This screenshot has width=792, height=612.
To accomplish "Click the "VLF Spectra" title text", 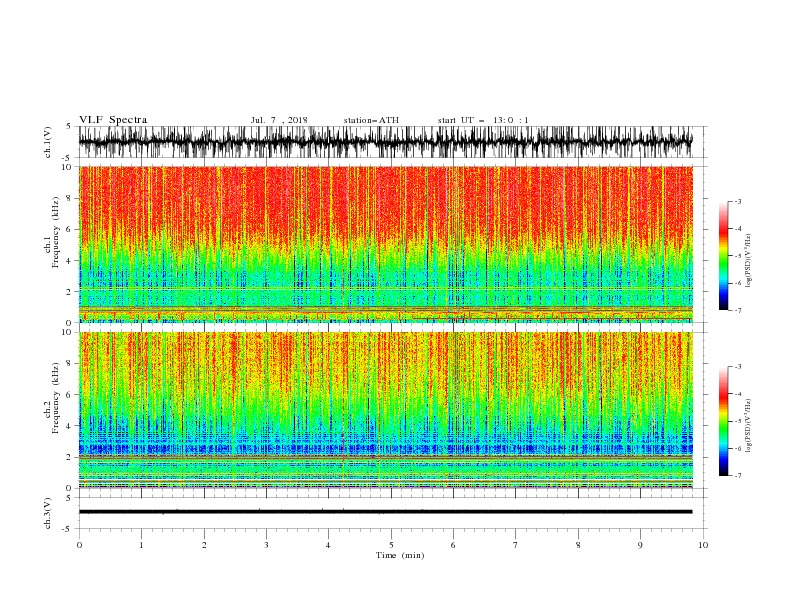I will (x=113, y=120).
